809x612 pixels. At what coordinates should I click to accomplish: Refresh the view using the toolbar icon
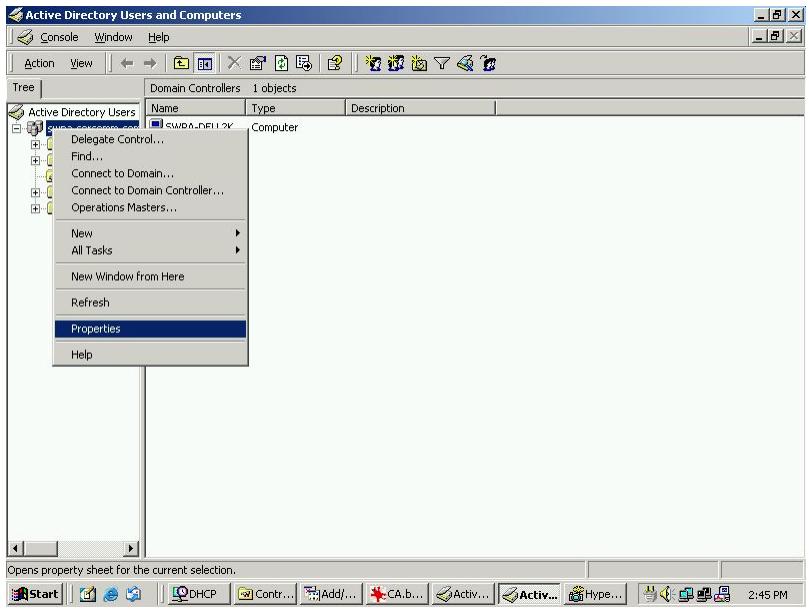pos(281,62)
